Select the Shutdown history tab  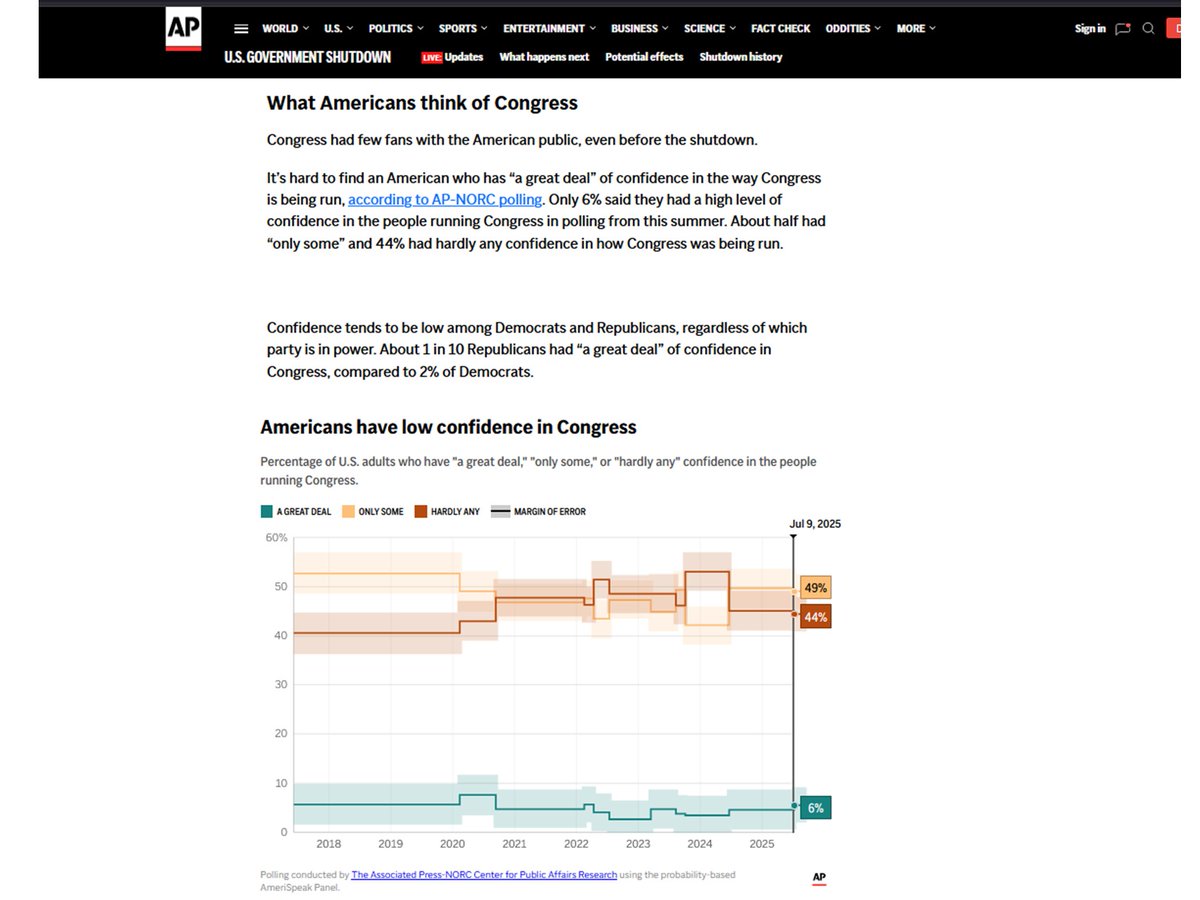point(740,57)
